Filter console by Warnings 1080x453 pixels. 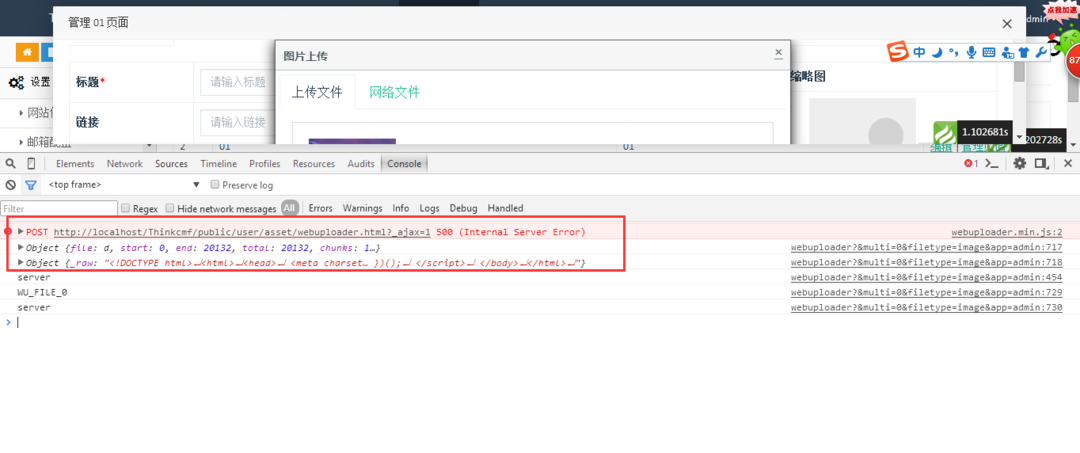pos(362,208)
